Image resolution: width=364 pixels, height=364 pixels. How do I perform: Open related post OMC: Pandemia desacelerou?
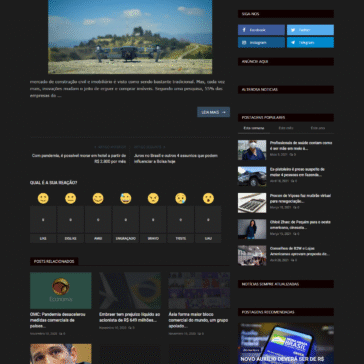(58, 320)
